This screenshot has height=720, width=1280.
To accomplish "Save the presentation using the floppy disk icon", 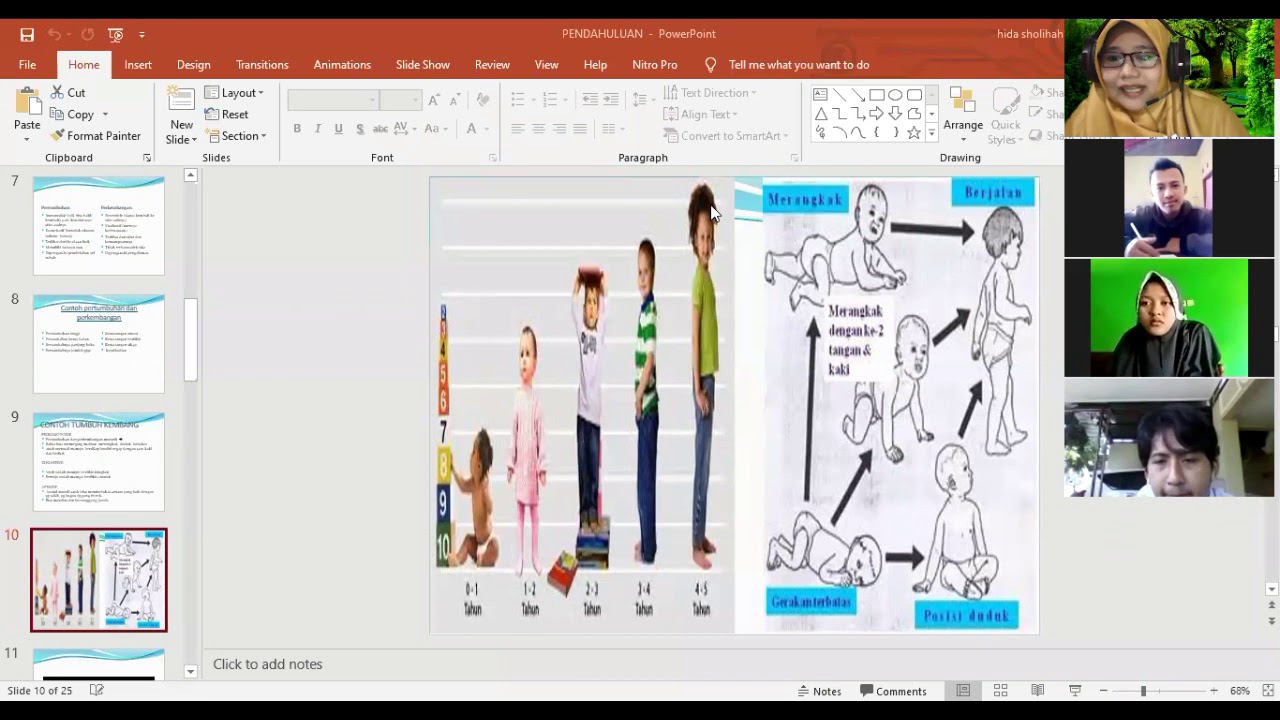I will tap(27, 34).
